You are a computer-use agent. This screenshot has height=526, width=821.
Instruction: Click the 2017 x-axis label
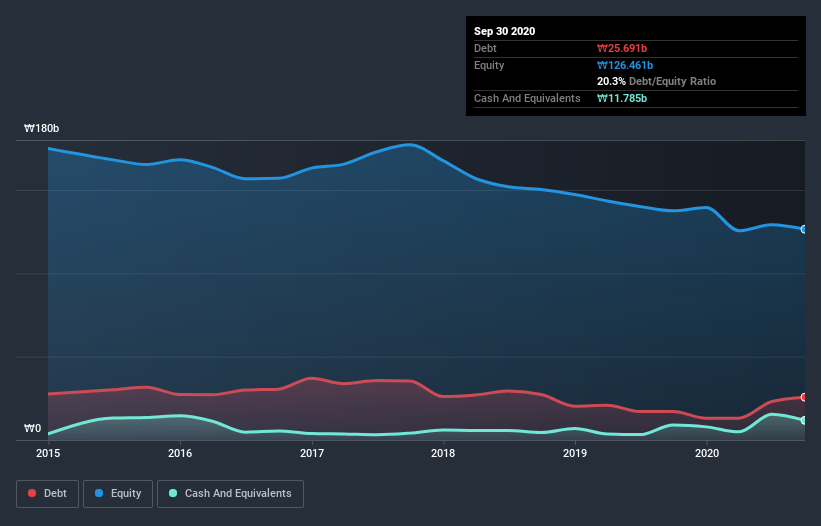[x=312, y=453]
